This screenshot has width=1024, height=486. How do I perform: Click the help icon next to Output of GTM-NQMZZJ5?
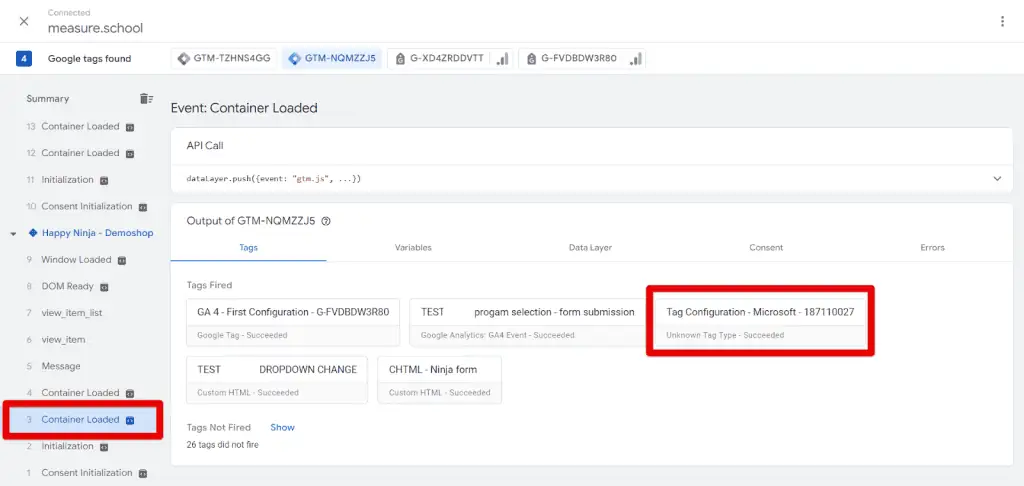(326, 221)
